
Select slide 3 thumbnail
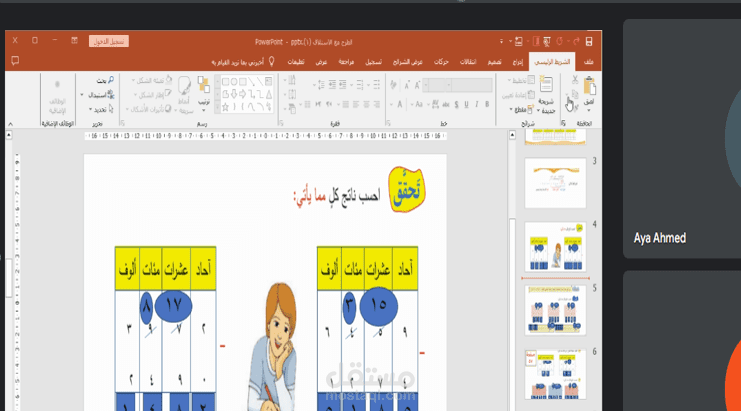click(555, 183)
